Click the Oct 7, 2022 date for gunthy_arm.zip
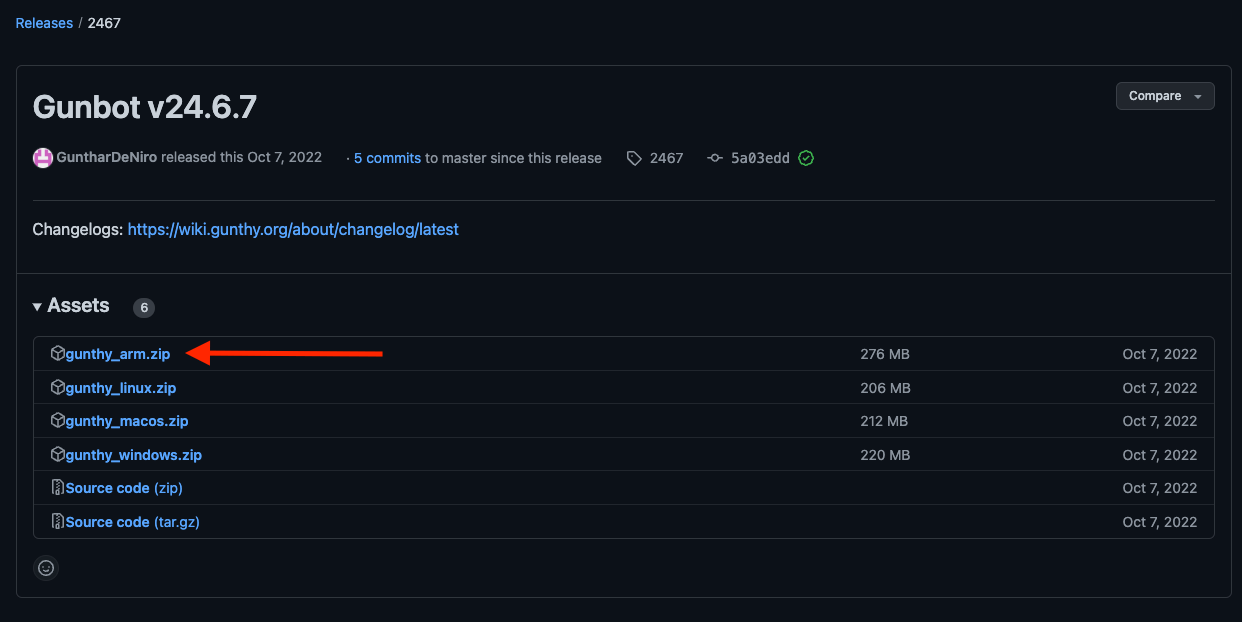Viewport: 1242px width, 622px height. click(x=1160, y=354)
